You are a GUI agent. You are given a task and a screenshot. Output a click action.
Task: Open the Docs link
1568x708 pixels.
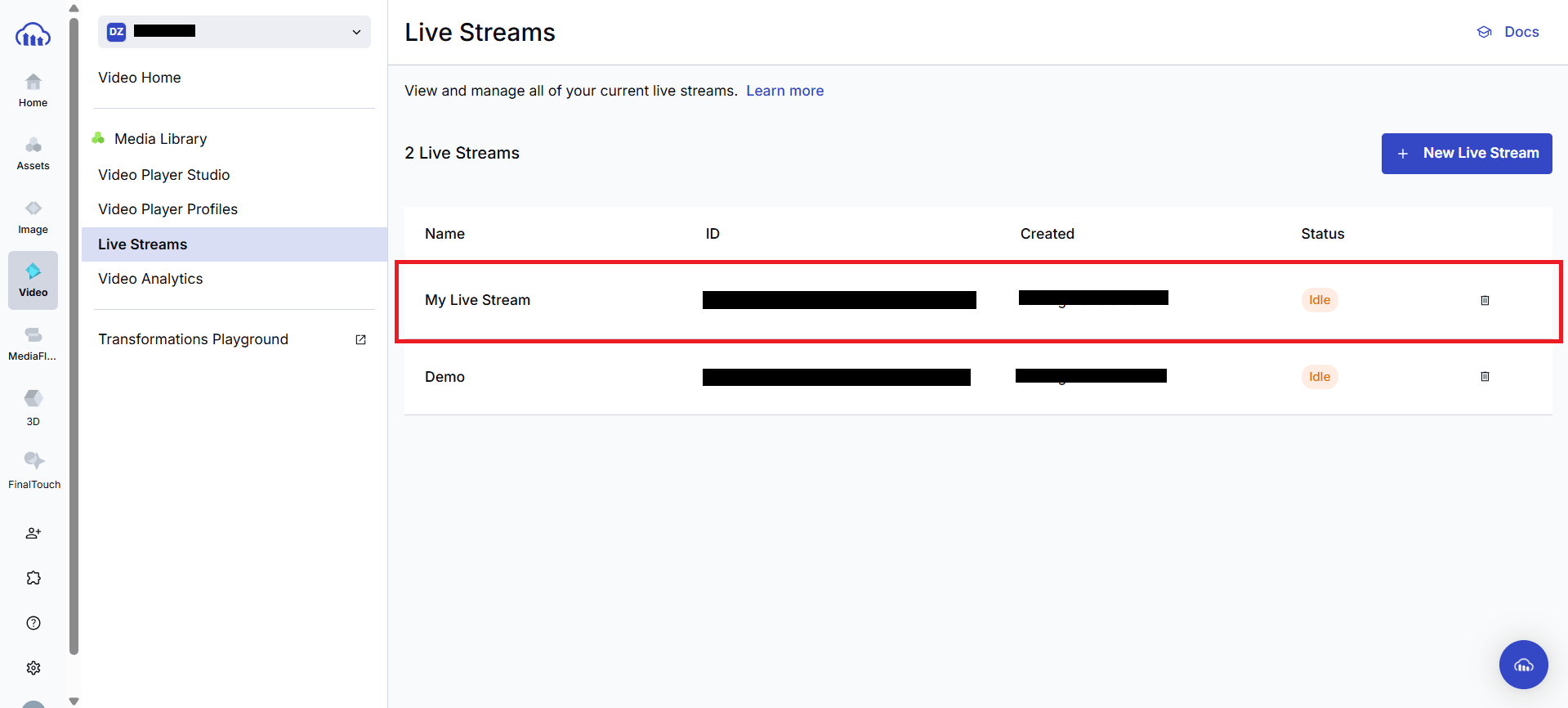(1508, 32)
